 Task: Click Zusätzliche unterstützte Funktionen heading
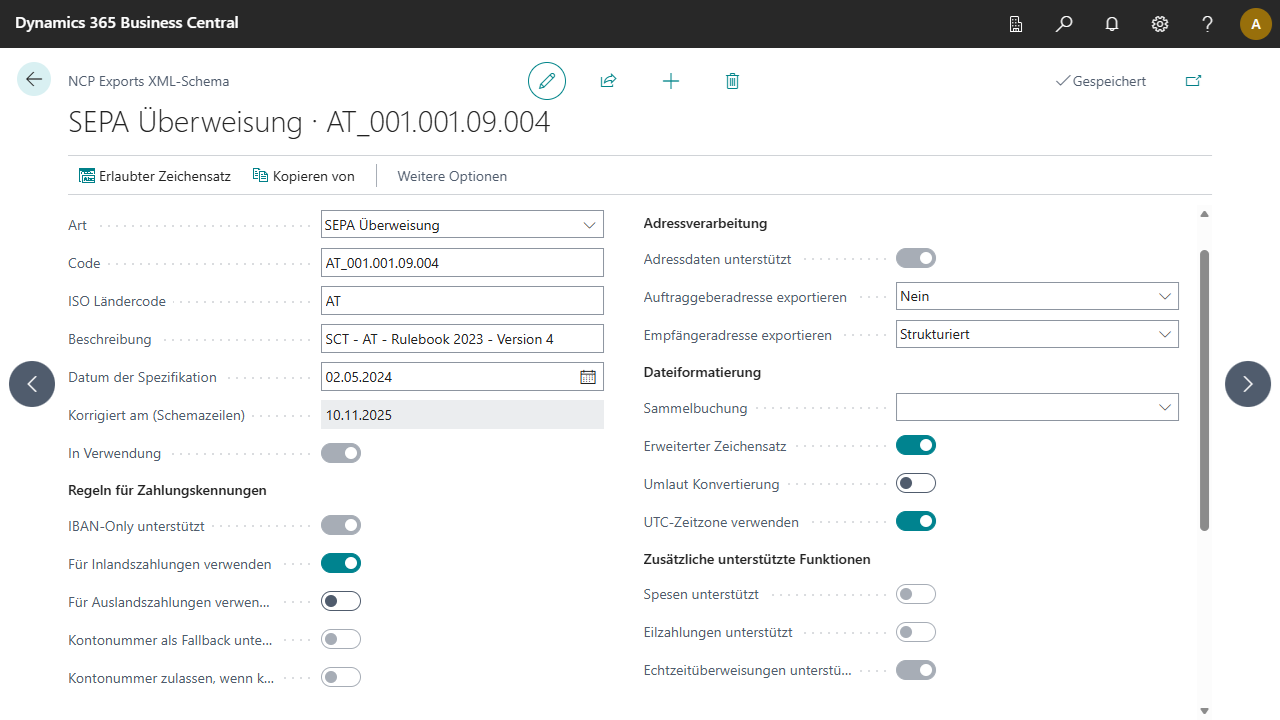click(757, 559)
